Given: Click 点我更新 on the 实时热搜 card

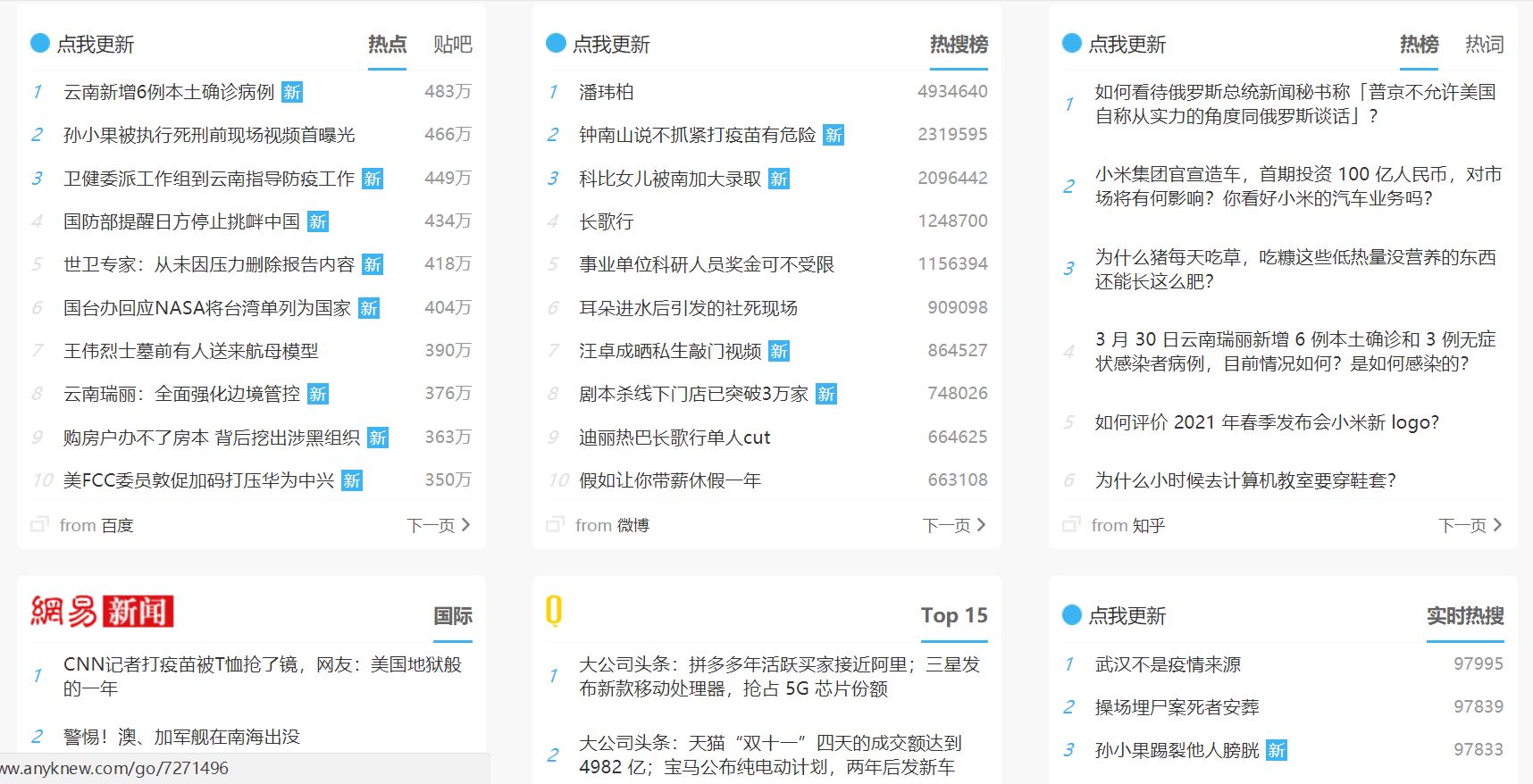Looking at the screenshot, I should click(1127, 616).
